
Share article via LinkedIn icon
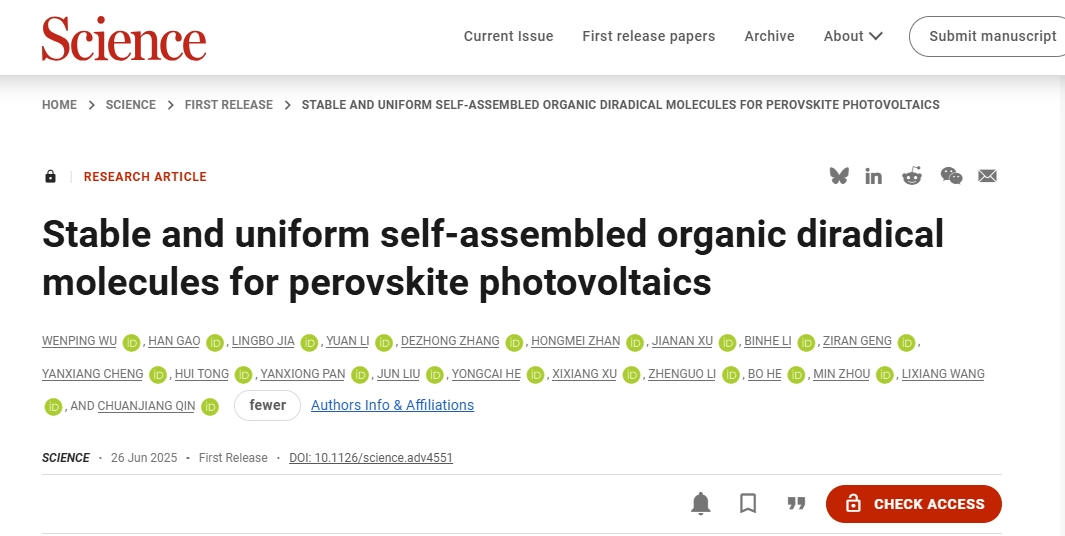pyautogui.click(x=873, y=177)
